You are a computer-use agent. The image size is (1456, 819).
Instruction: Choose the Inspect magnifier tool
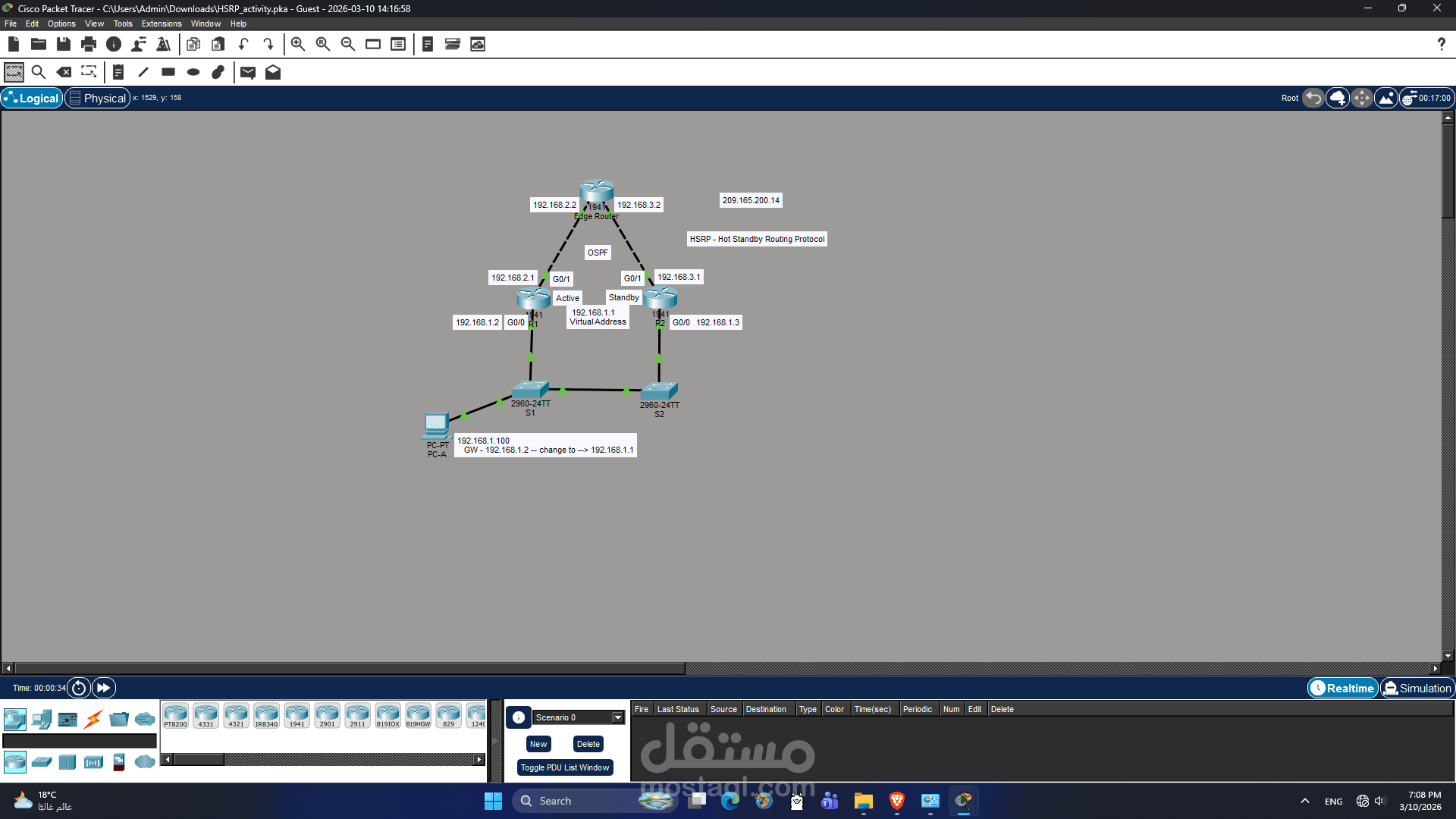pyautogui.click(x=39, y=72)
